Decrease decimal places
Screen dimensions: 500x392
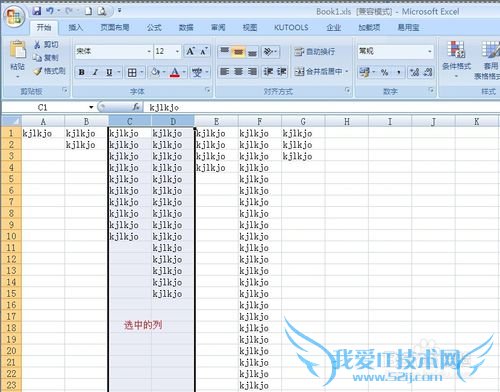(x=428, y=72)
